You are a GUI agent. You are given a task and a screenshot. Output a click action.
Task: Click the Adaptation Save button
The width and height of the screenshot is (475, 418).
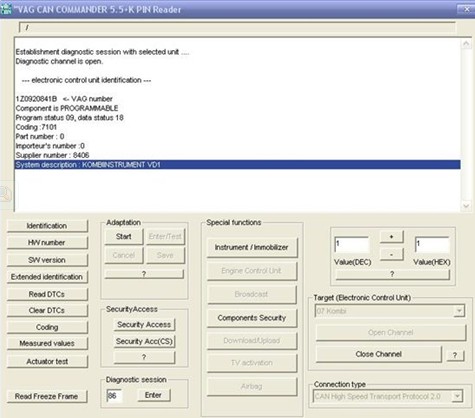coord(165,255)
